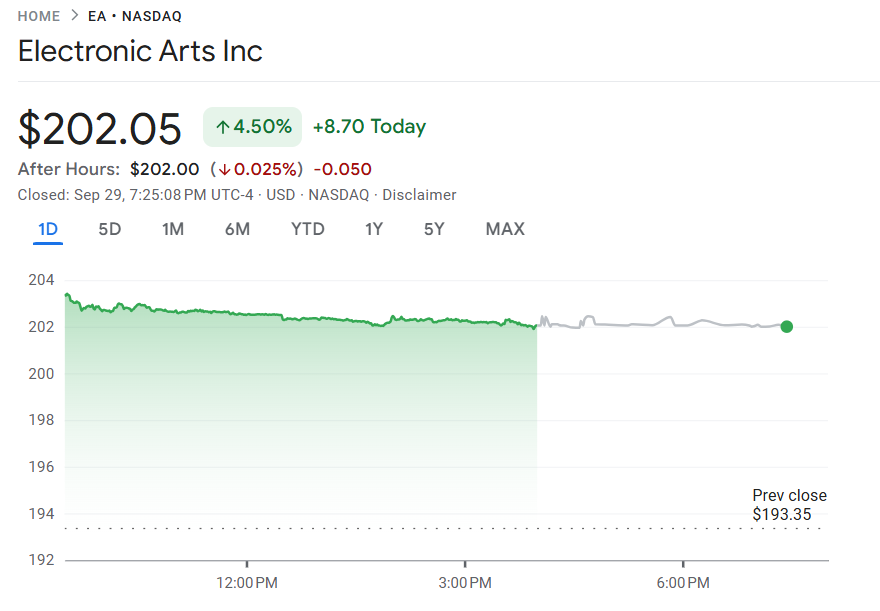This screenshot has height=611, width=880.
Task: Click the EA • NASDAQ breadcrumb
Action: click(x=135, y=16)
